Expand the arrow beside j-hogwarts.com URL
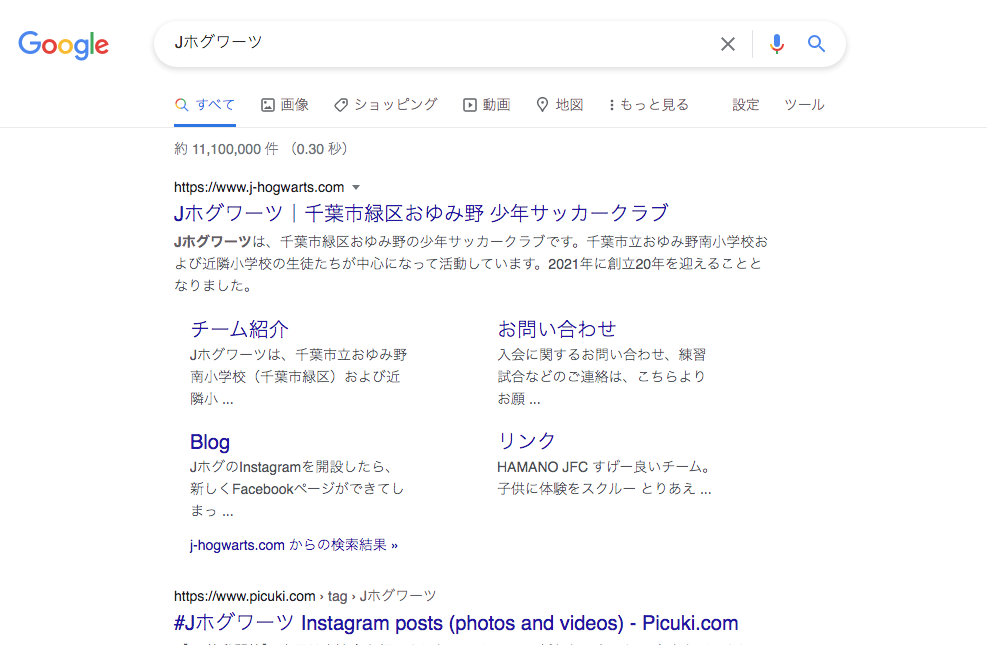 click(x=356, y=188)
